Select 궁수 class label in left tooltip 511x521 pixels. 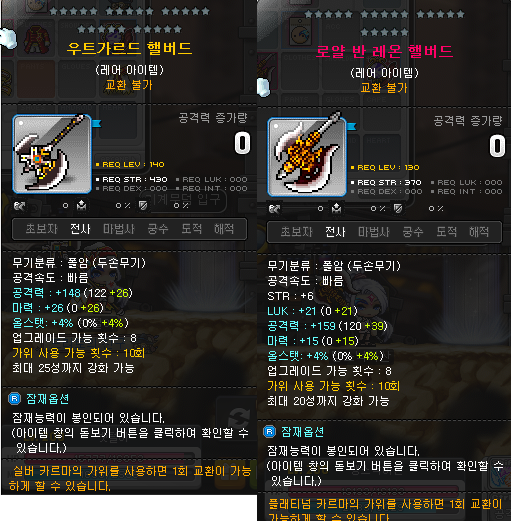coord(158,229)
